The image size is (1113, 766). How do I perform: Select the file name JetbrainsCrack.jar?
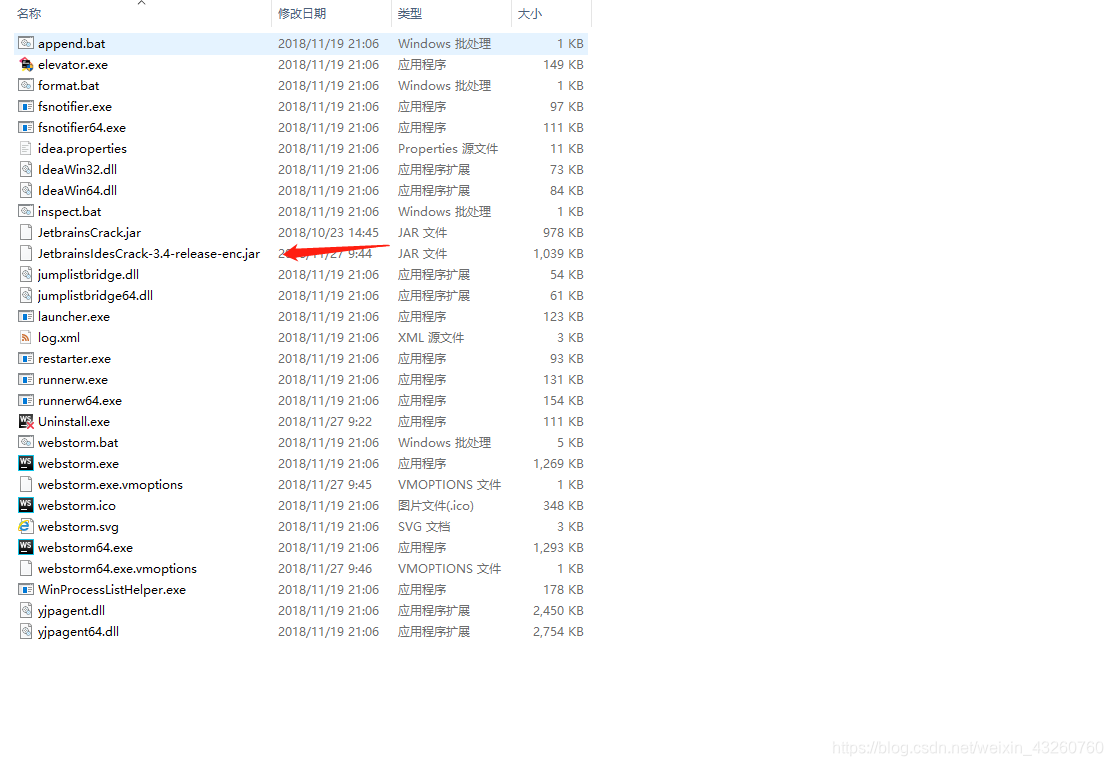[89, 233]
